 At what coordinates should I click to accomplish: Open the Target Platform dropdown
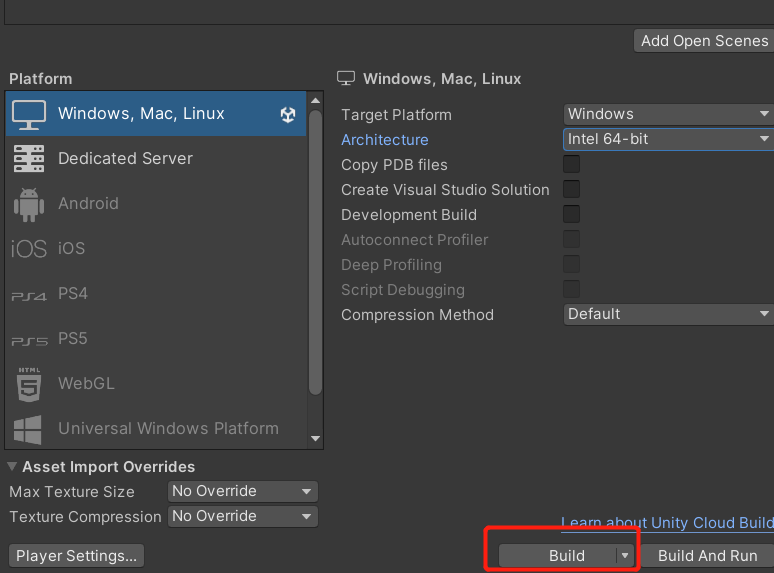668,114
